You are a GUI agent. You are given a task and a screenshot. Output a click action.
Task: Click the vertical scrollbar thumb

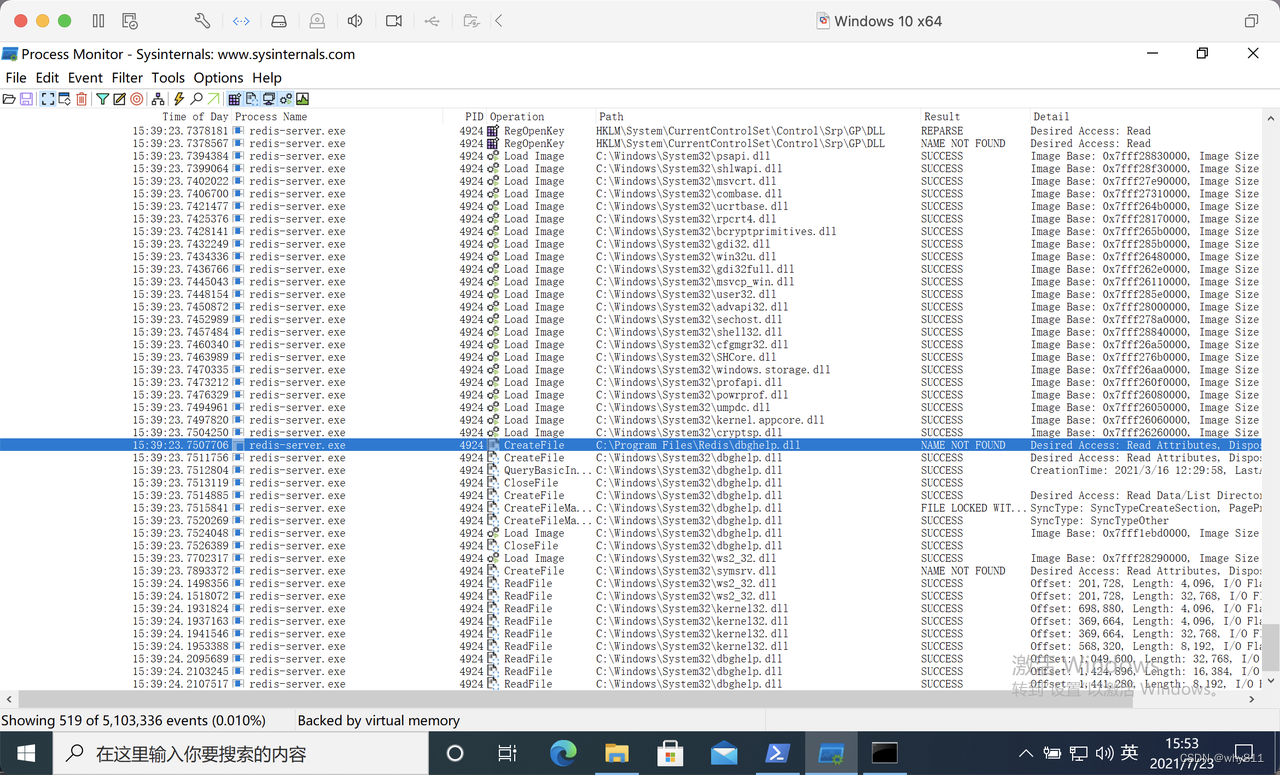tap(1271, 647)
